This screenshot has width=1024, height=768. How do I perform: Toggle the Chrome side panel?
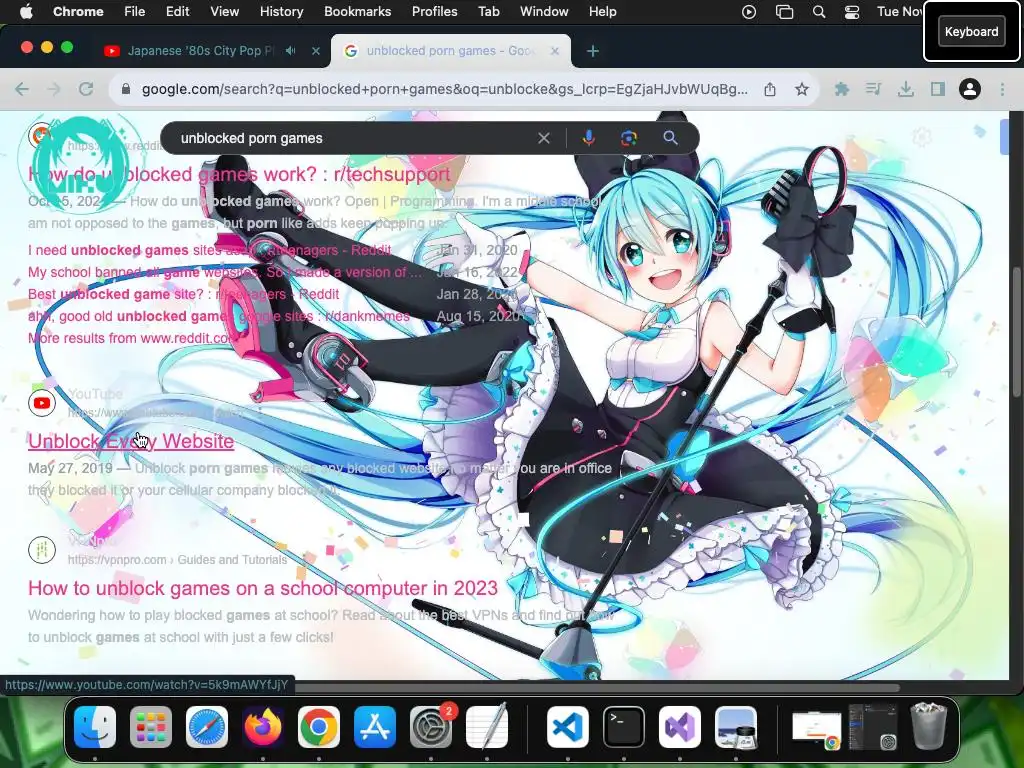tap(937, 89)
